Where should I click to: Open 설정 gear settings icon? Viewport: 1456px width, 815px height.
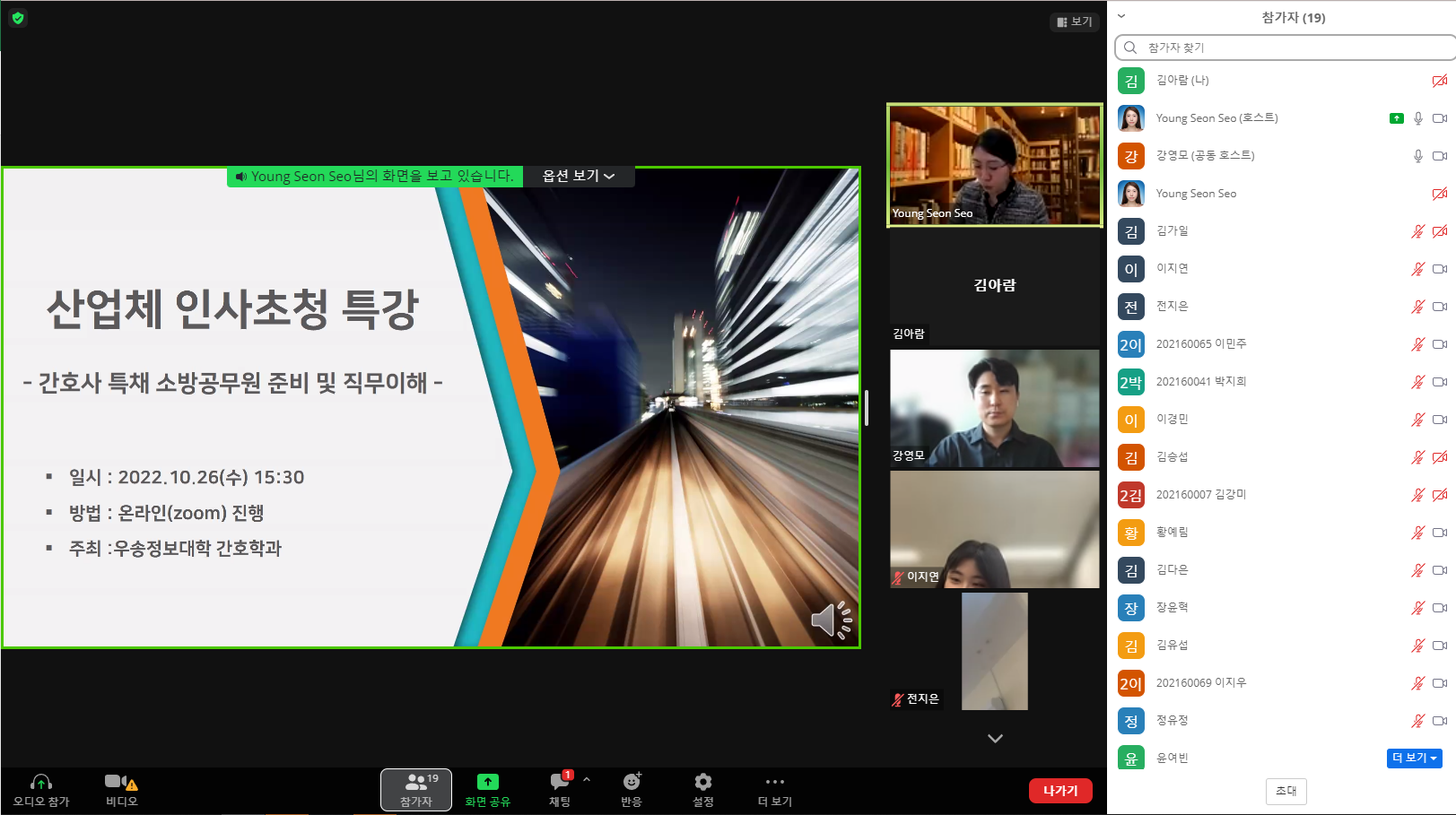tap(703, 782)
